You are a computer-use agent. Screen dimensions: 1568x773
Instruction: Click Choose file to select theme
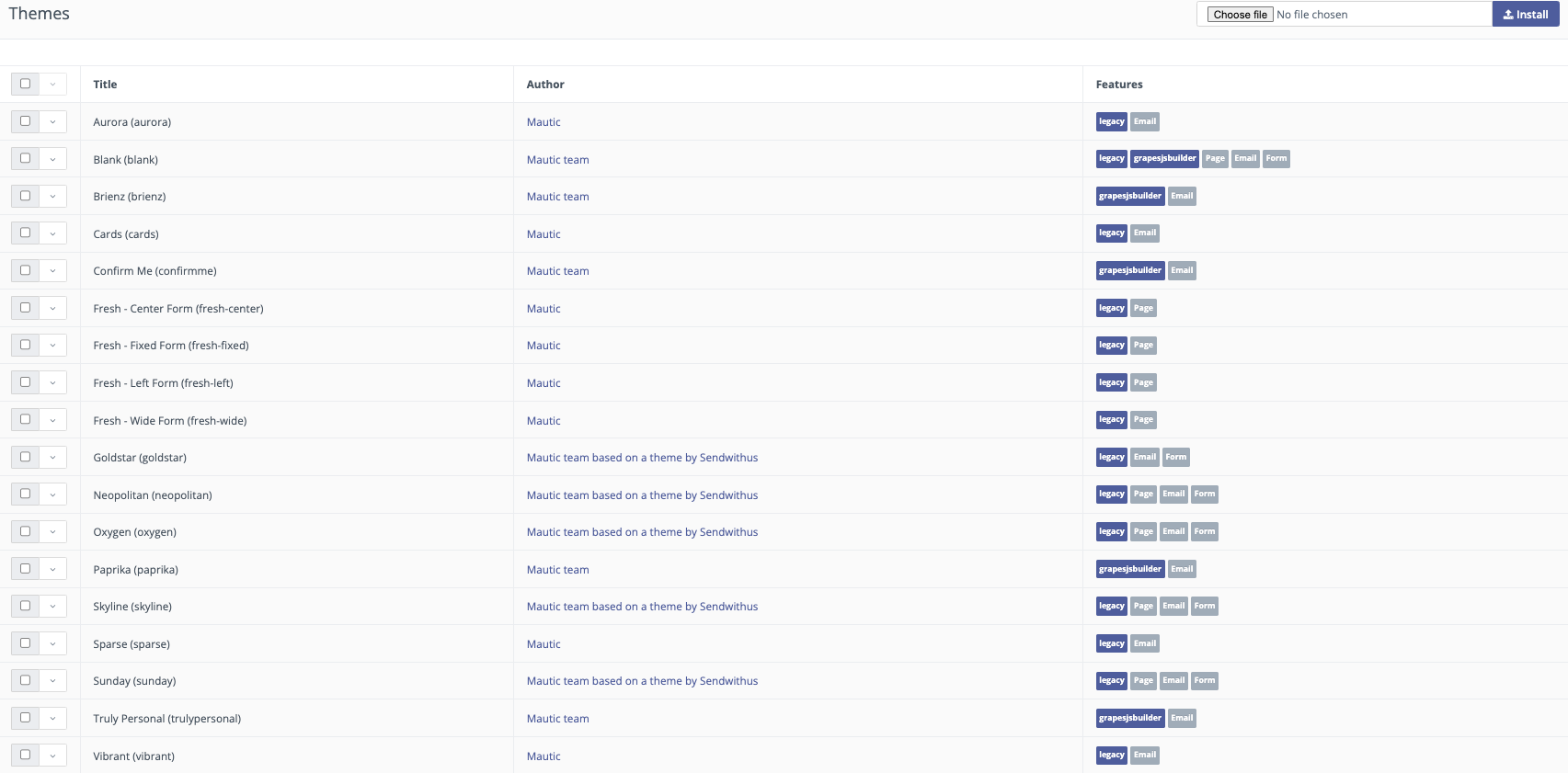[1240, 15]
